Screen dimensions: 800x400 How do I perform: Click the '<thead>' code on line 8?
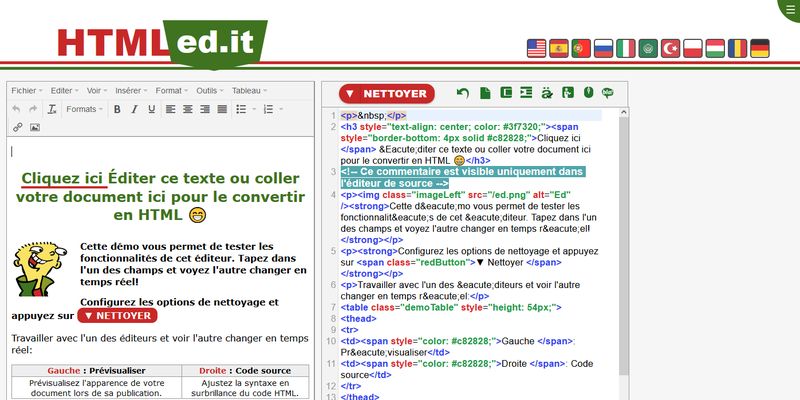(x=358, y=319)
